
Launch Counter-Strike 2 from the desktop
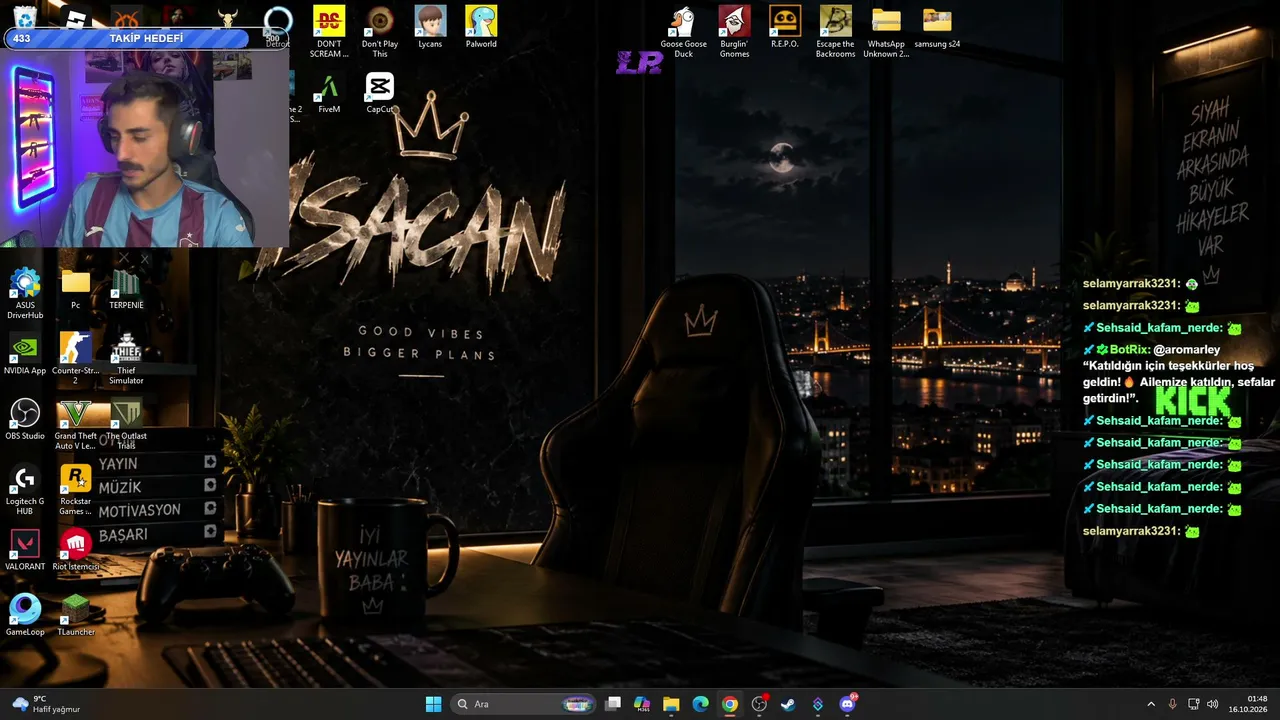pos(75,358)
